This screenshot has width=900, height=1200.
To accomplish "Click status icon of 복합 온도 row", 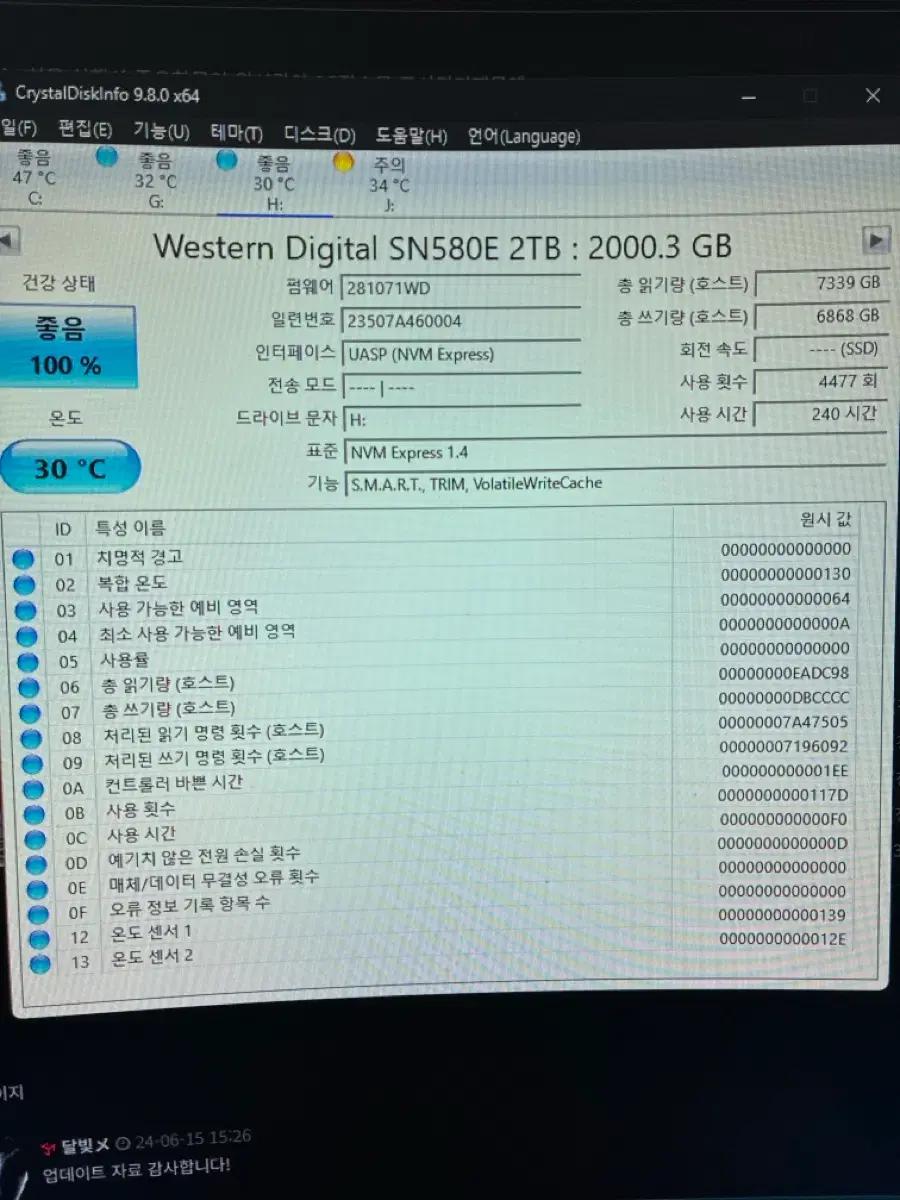I will click(24, 585).
